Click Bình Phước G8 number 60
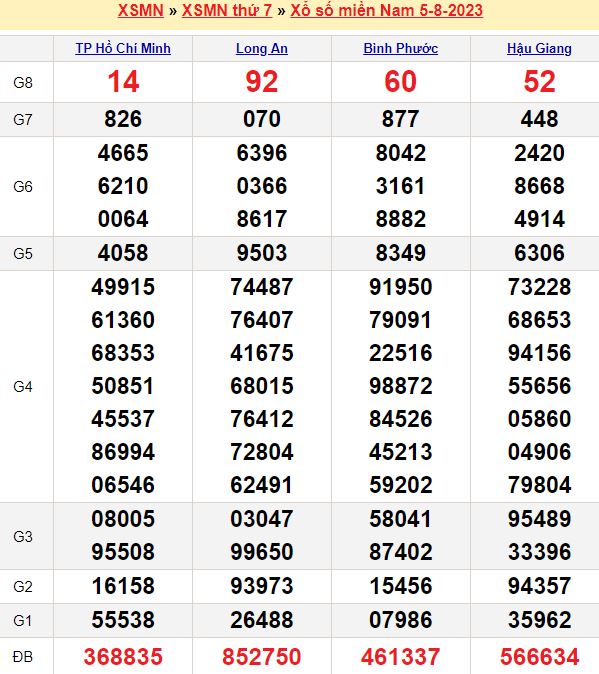This screenshot has width=599, height=674. [400, 82]
